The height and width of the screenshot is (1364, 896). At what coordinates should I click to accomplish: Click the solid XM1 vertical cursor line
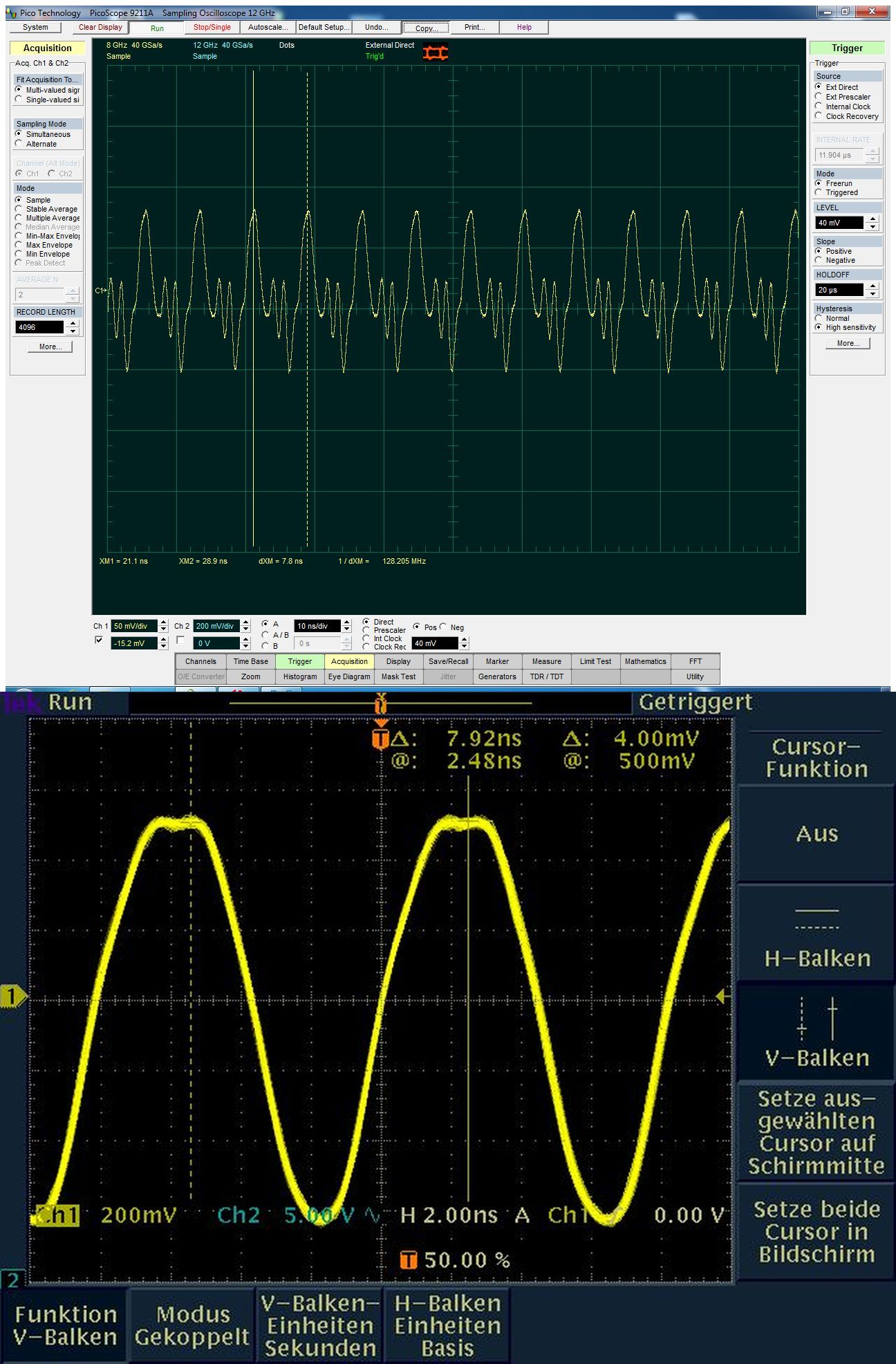click(x=253, y=415)
